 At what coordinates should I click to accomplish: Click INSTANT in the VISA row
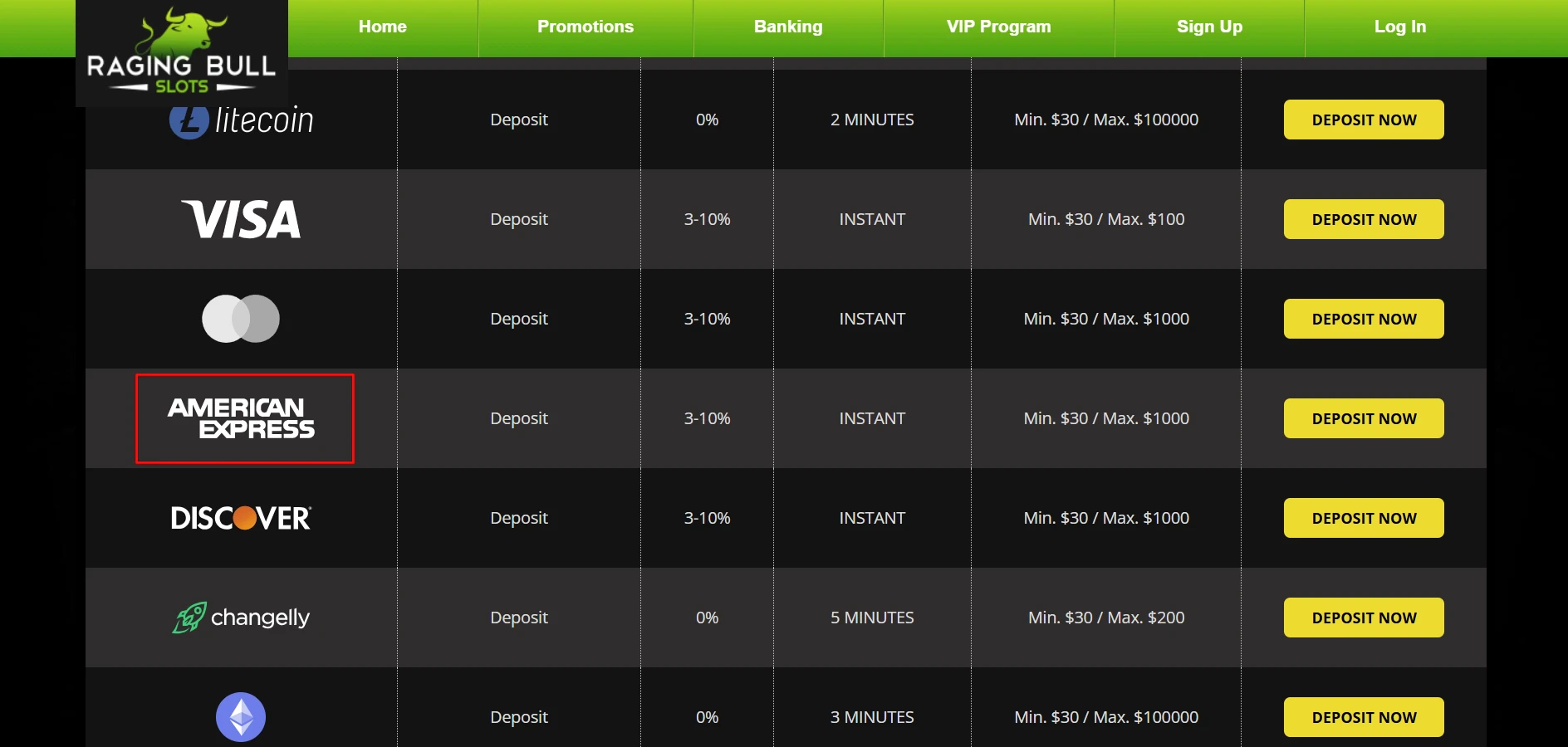coord(872,219)
